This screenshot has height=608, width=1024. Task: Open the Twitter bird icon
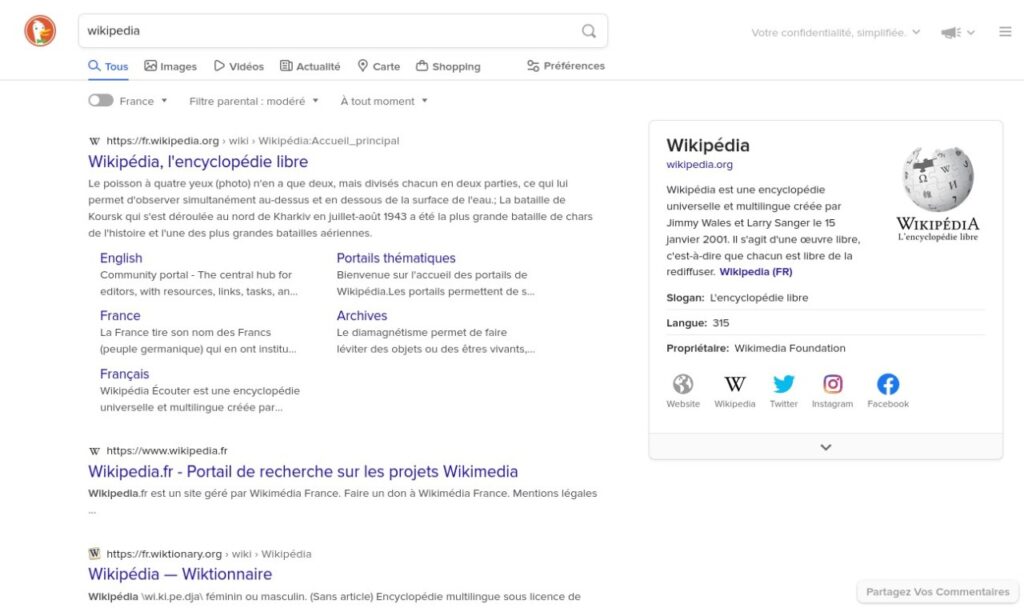(784, 384)
